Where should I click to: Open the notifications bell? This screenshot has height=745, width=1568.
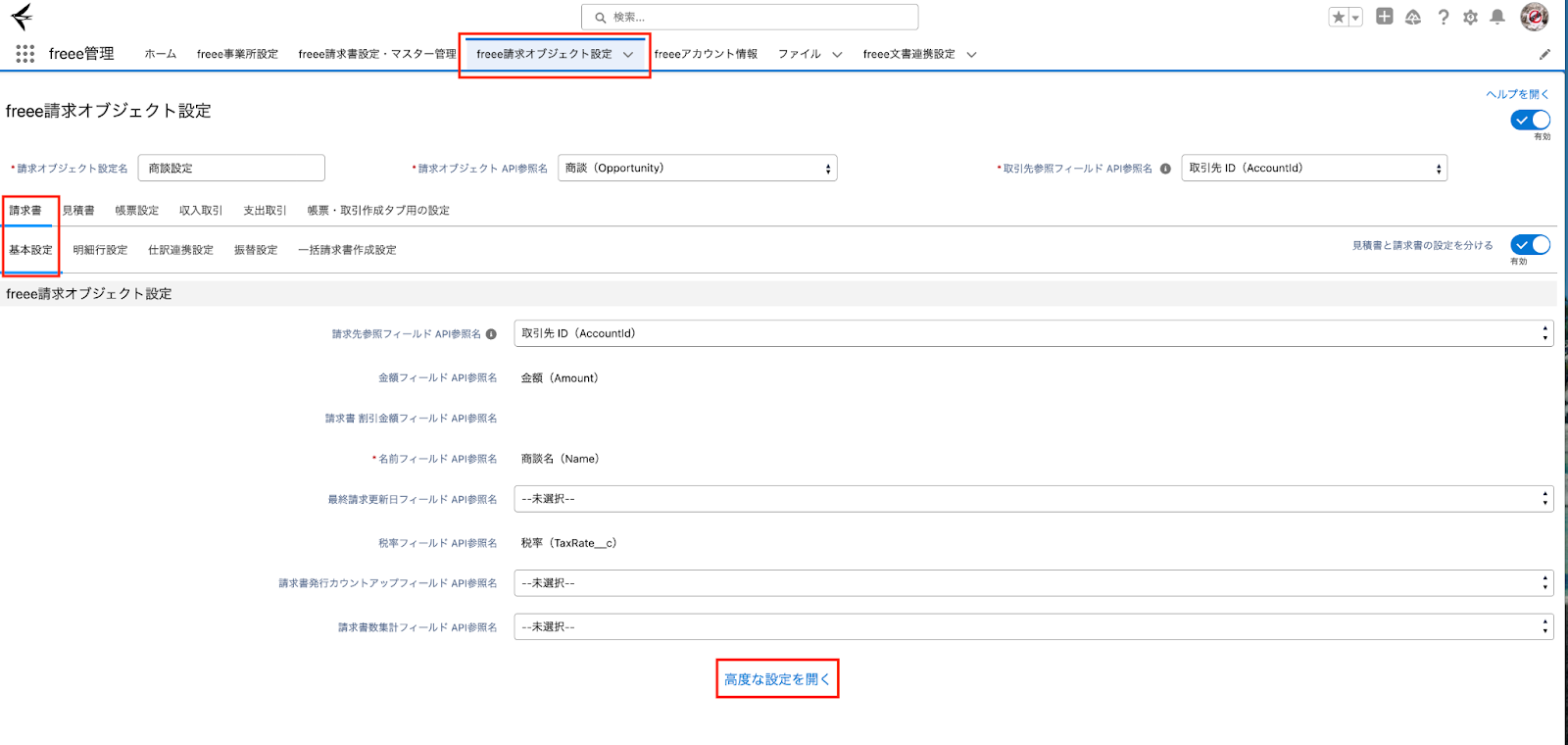click(1497, 17)
